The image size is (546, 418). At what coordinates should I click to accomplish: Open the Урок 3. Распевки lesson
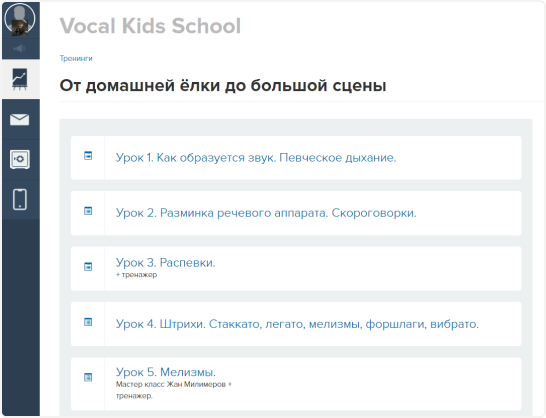165,263
